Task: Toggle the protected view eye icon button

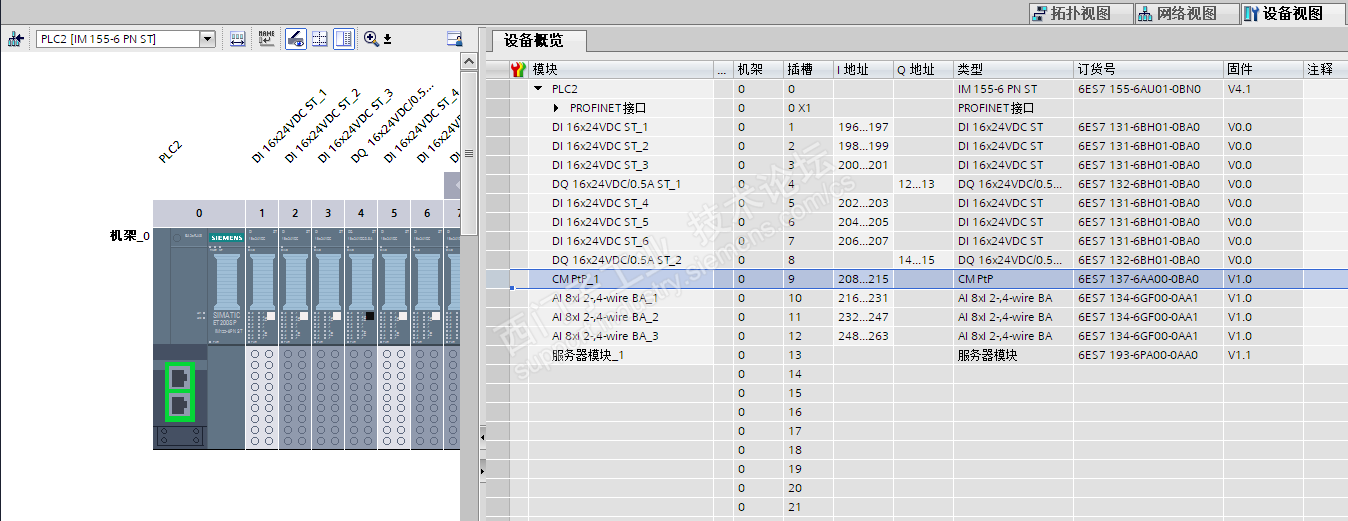Action: [296, 39]
